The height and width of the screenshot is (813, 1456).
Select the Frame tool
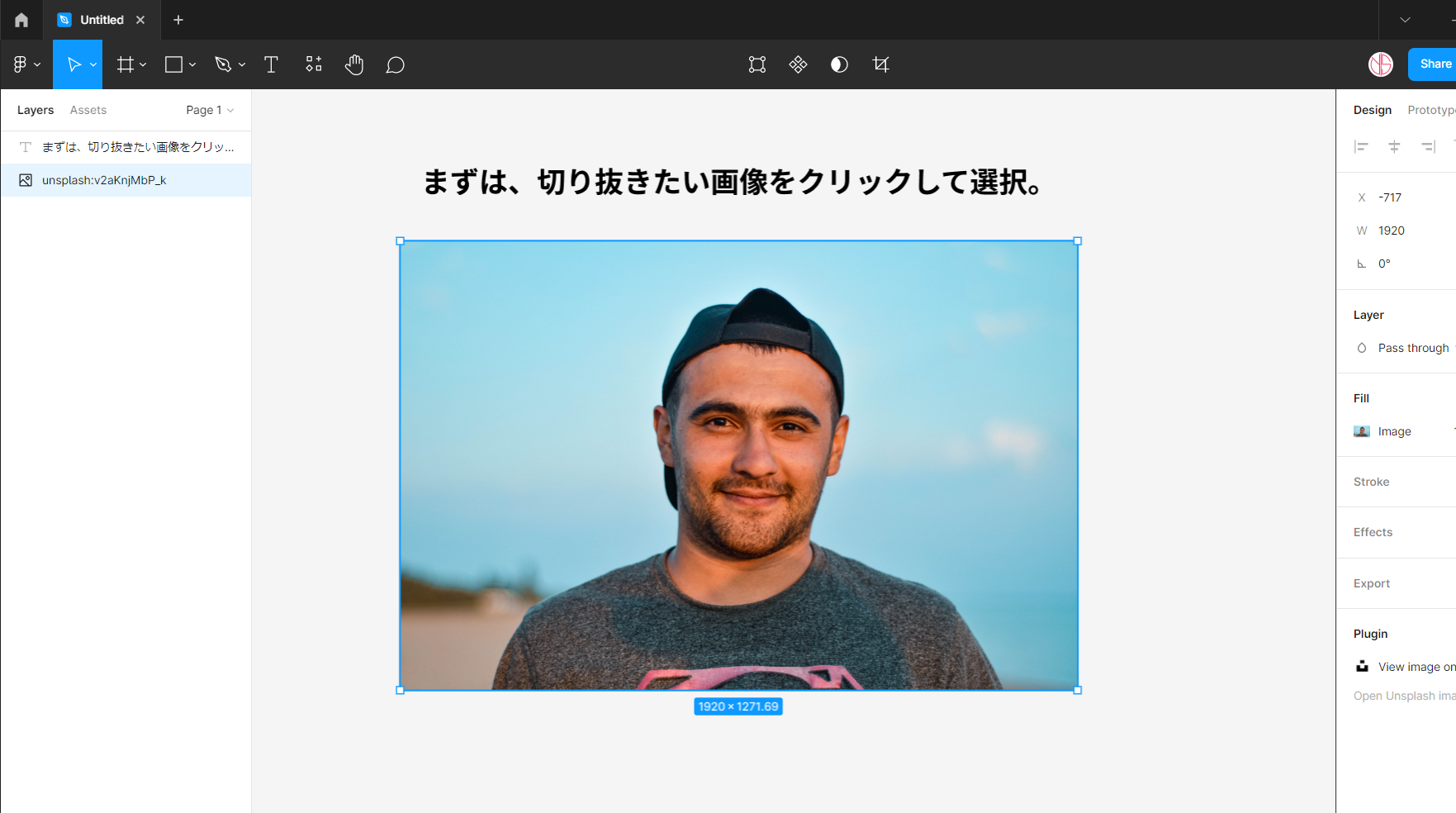coord(125,64)
